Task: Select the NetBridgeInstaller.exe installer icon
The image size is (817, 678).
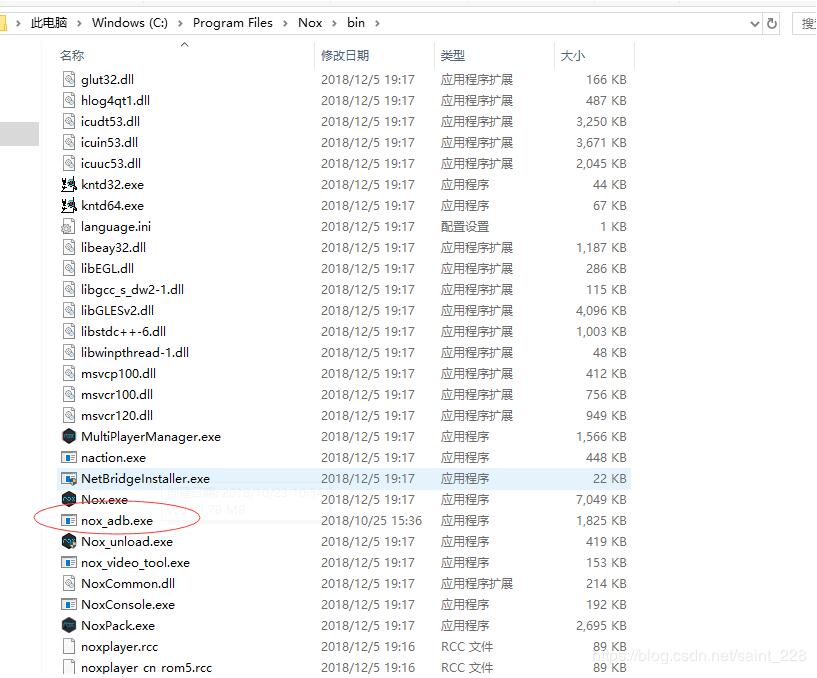Action: click(x=69, y=478)
